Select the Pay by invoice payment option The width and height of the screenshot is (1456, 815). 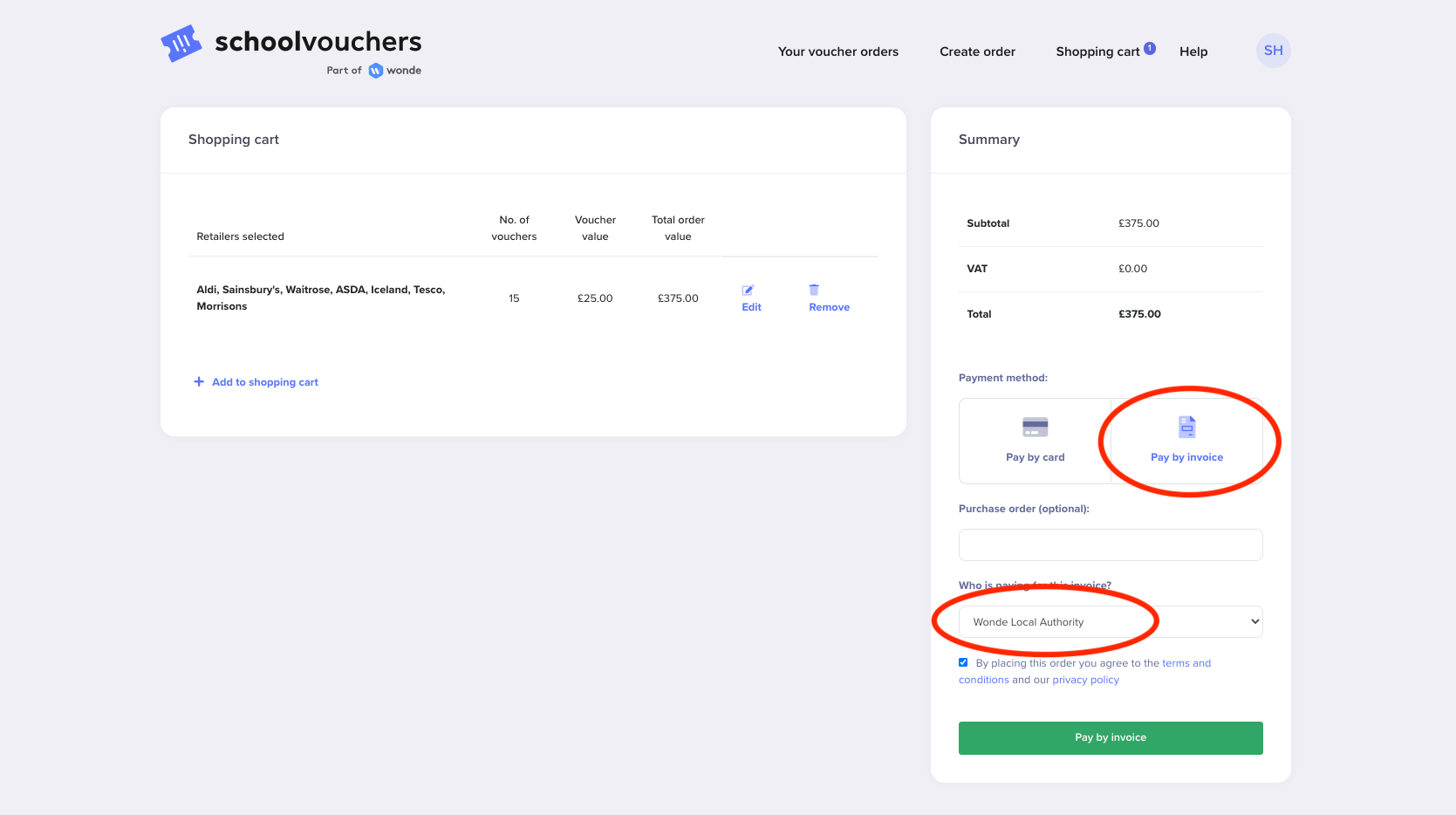pyautogui.click(x=1186, y=441)
